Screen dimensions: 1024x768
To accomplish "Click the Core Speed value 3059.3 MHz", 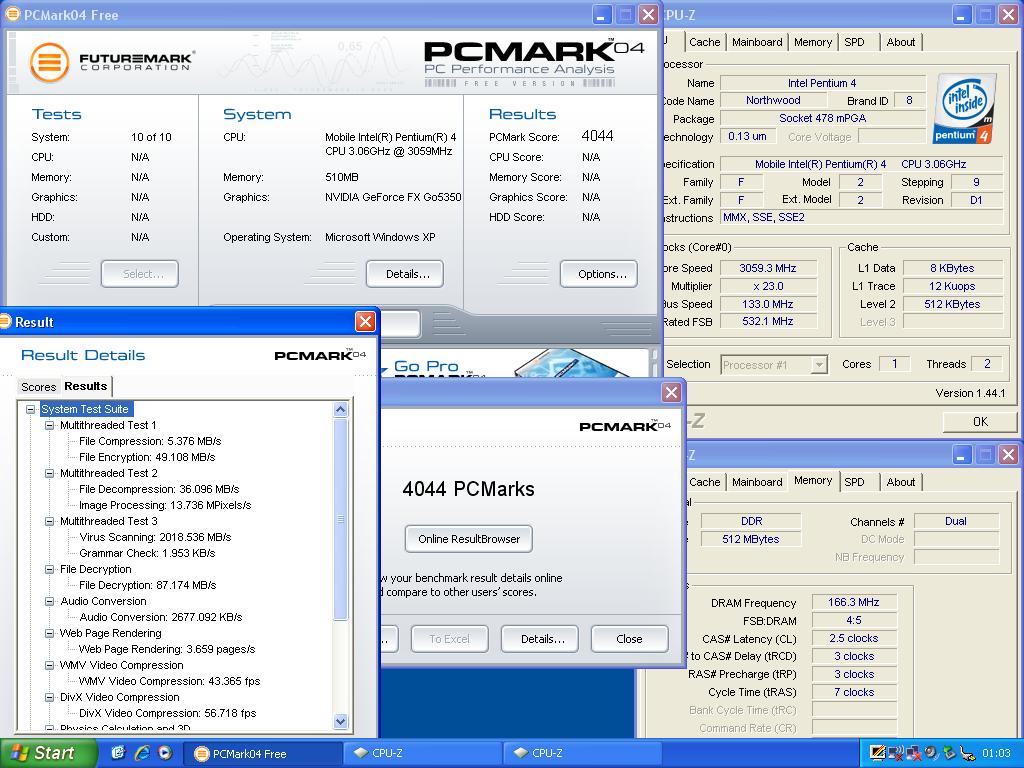I will point(767,268).
